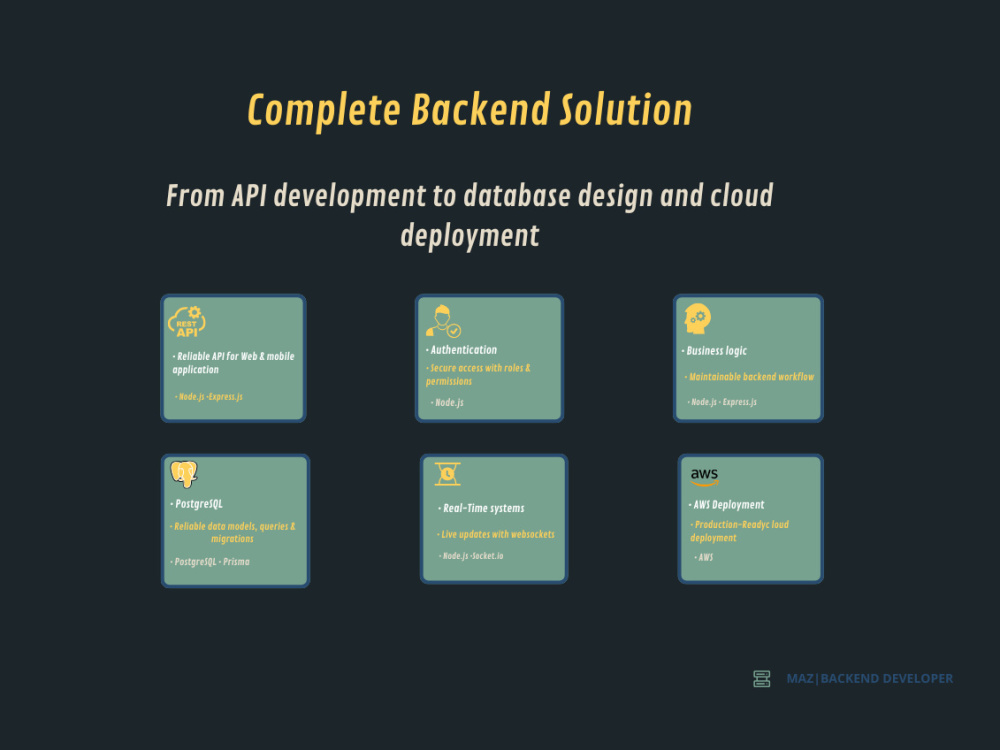The image size is (1000, 750).
Task: Click the Real-Time systems hourglass clock icon
Action: [448, 474]
